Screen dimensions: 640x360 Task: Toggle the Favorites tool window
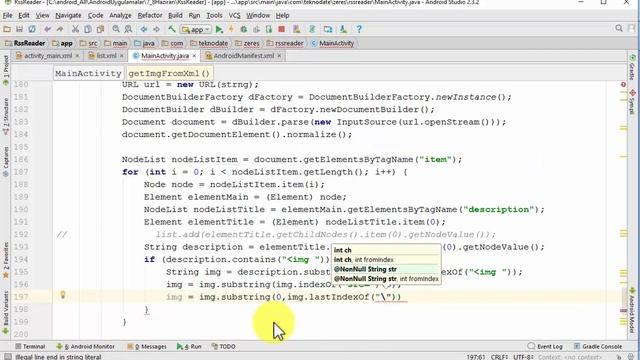pyautogui.click(x=5, y=260)
